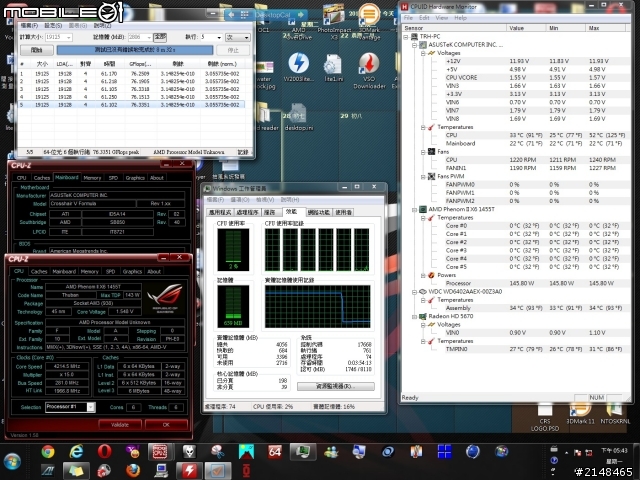Select the lite1.ini desktop file
The image size is (640, 480).
tap(333, 68)
